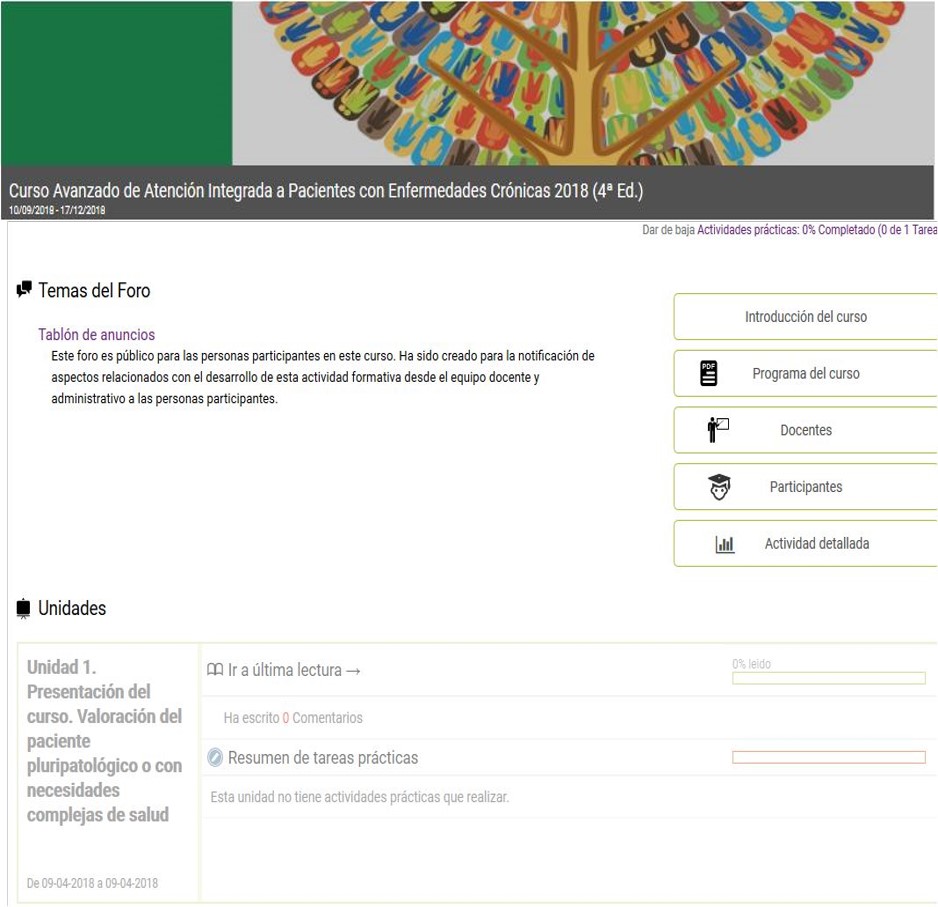Open Resumen de tareas prácticas
This screenshot has width=938, height=907.
323,758
